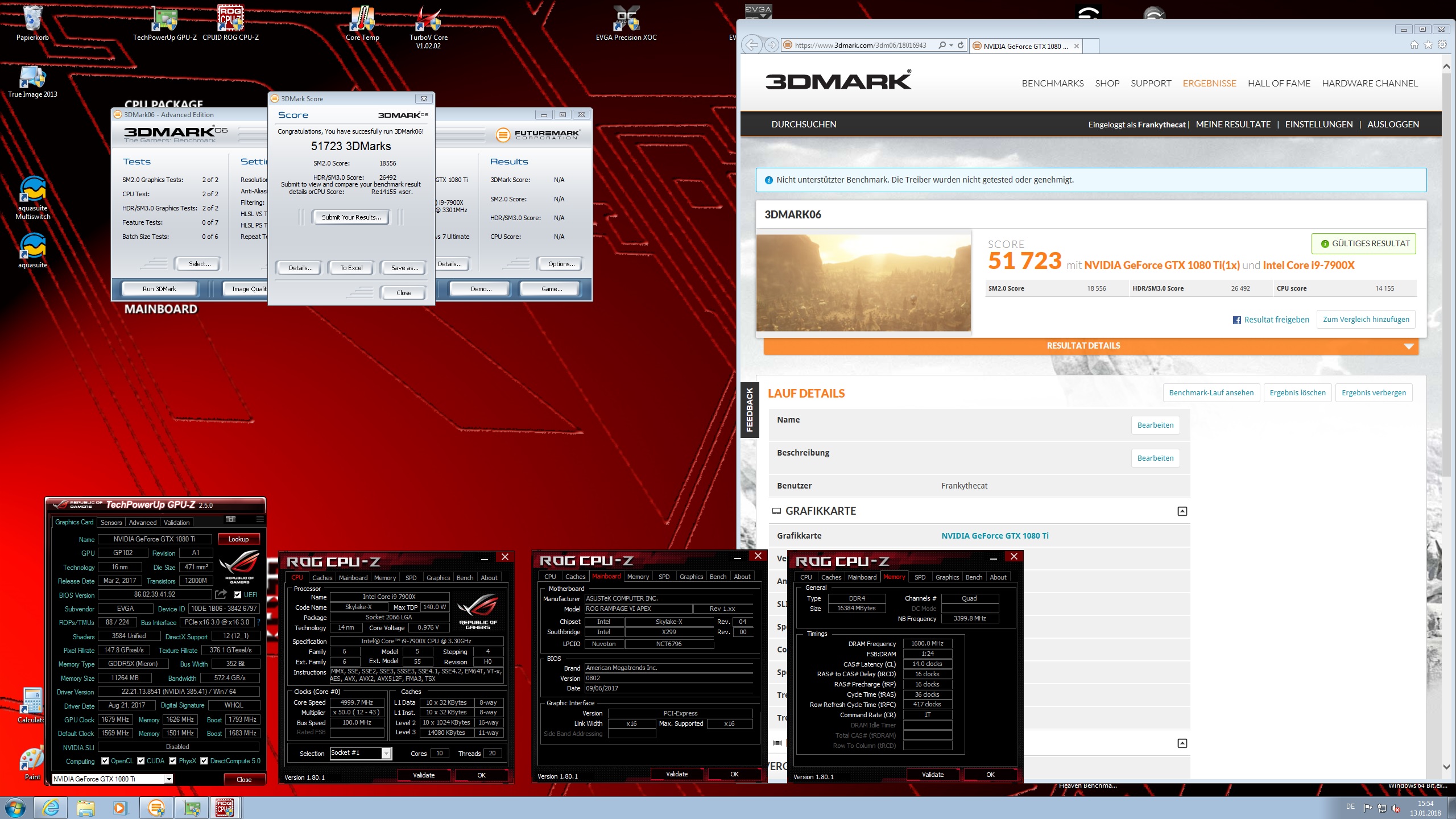
Task: Click To Excel button
Action: pyautogui.click(x=351, y=268)
